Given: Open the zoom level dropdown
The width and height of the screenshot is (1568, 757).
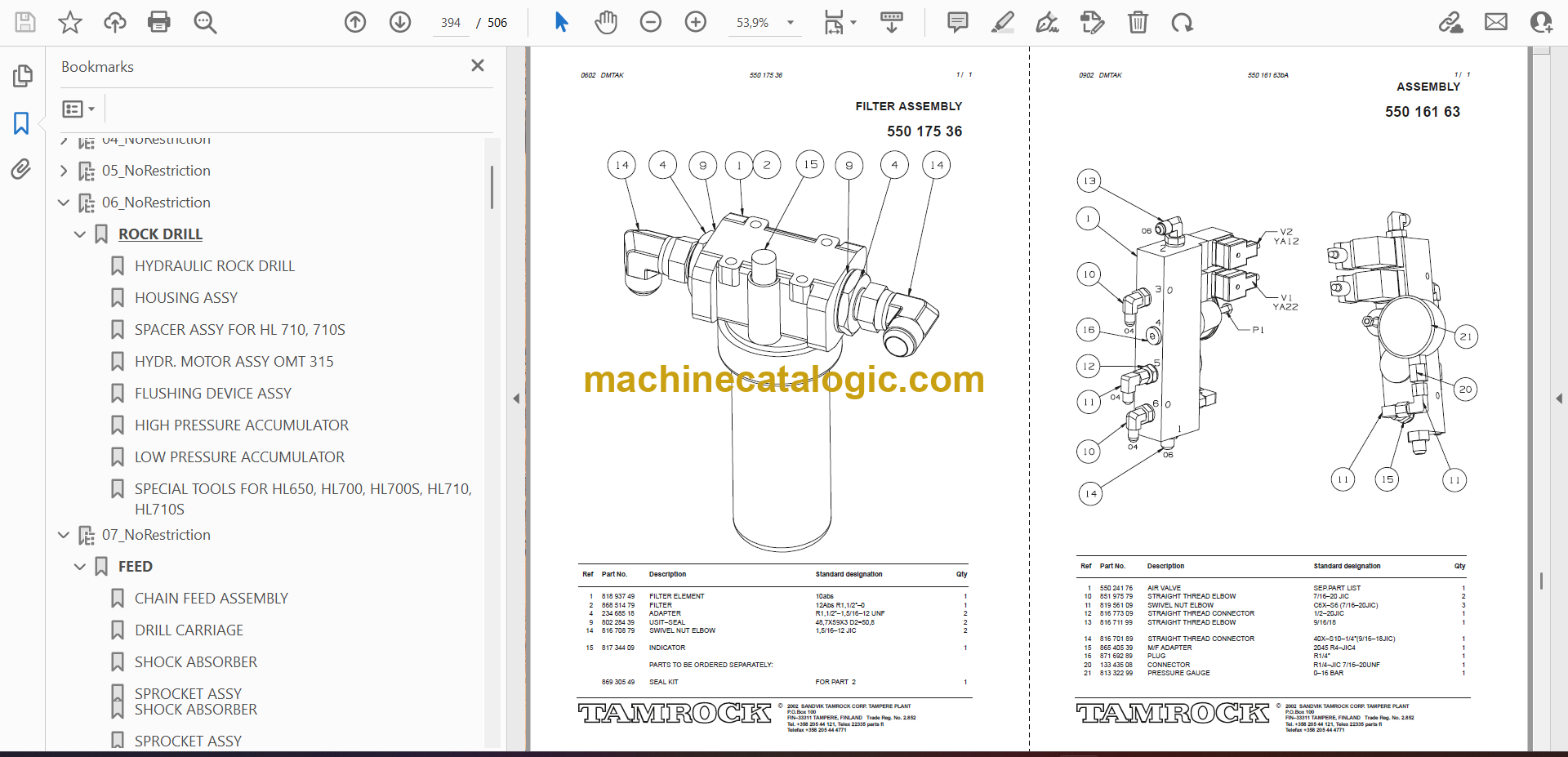Looking at the screenshot, I should 791,23.
